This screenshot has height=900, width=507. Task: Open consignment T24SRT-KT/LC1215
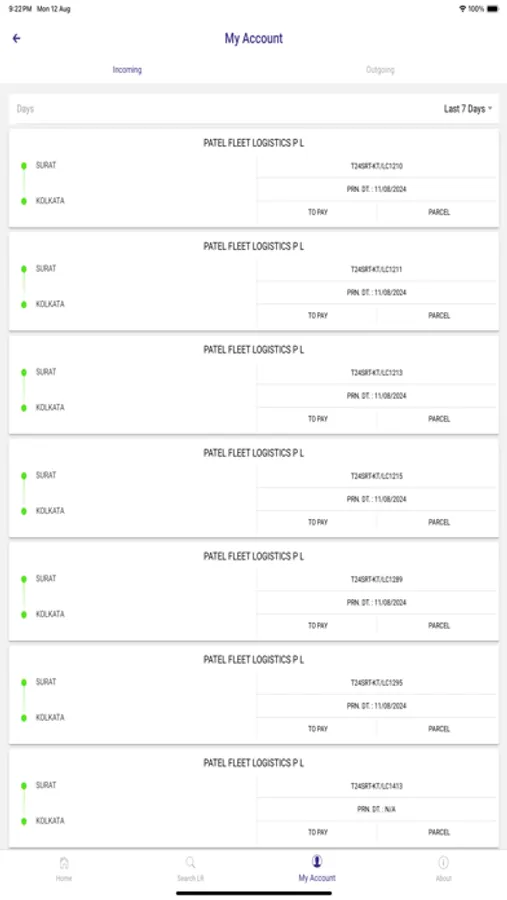pos(377,476)
